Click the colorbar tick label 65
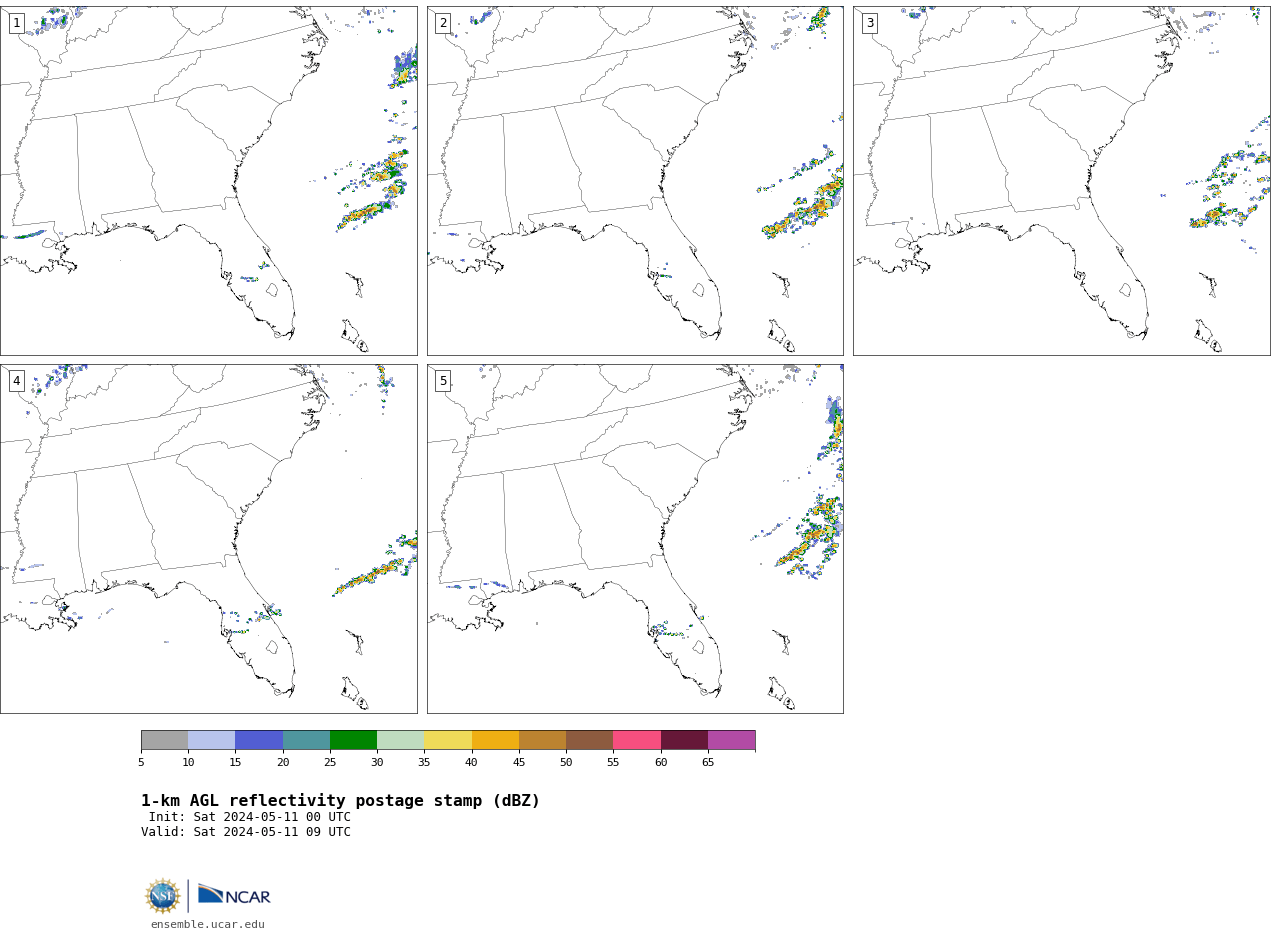This screenshot has height=936, width=1280. tap(708, 763)
